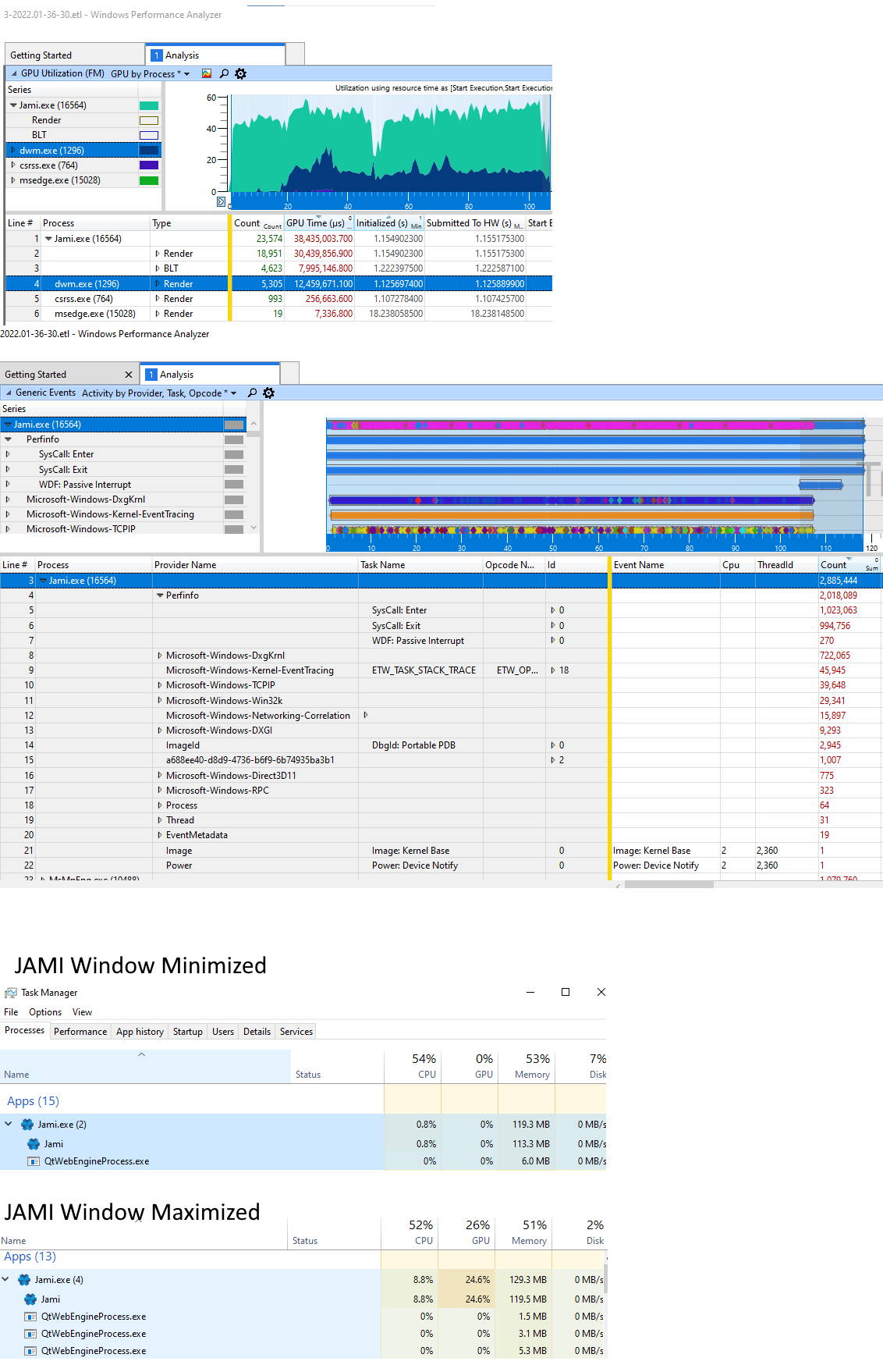Viewport: 883px width, 1372px height.
Task: Click the orange EventTracing timeline bar
Action: point(571,515)
